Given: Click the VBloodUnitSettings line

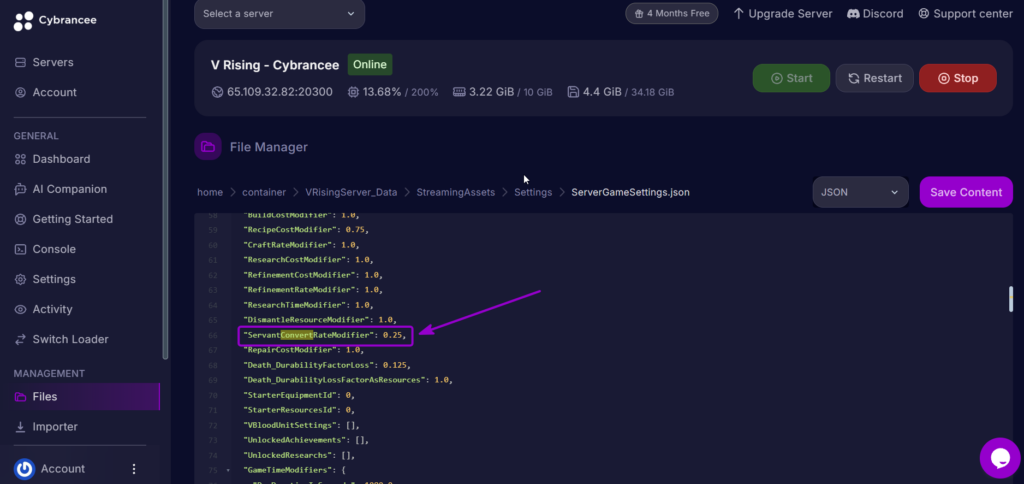Looking at the screenshot, I should tap(301, 425).
